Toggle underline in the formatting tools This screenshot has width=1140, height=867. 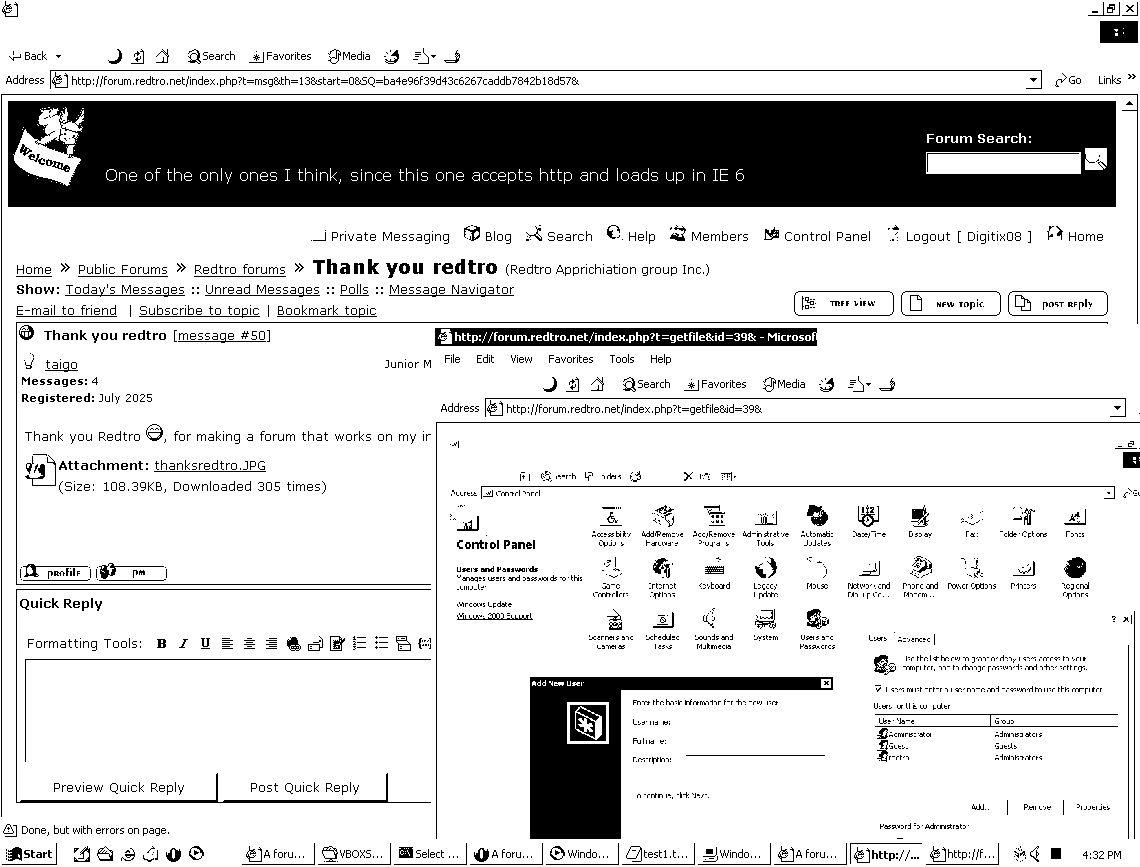pyautogui.click(x=205, y=644)
